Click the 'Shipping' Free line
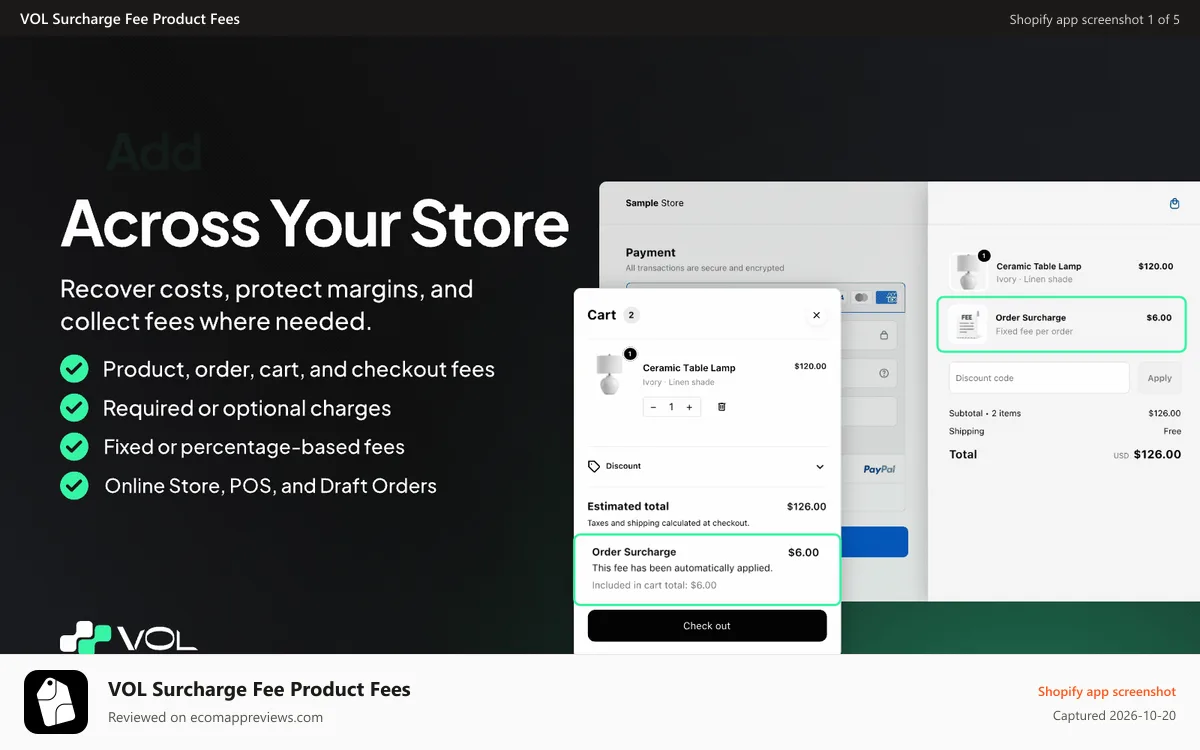 point(1065,431)
